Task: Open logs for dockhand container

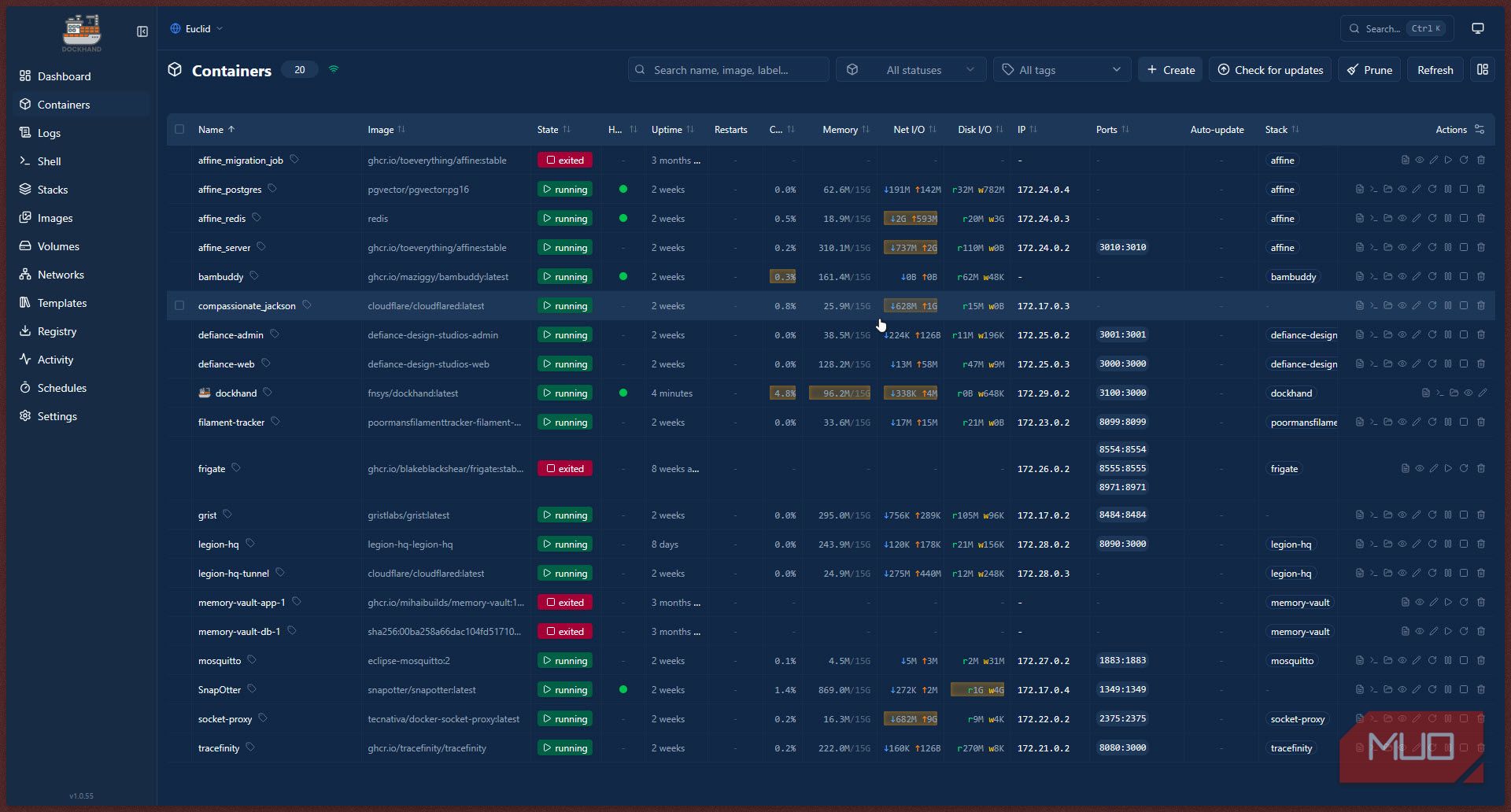Action: (x=1425, y=393)
